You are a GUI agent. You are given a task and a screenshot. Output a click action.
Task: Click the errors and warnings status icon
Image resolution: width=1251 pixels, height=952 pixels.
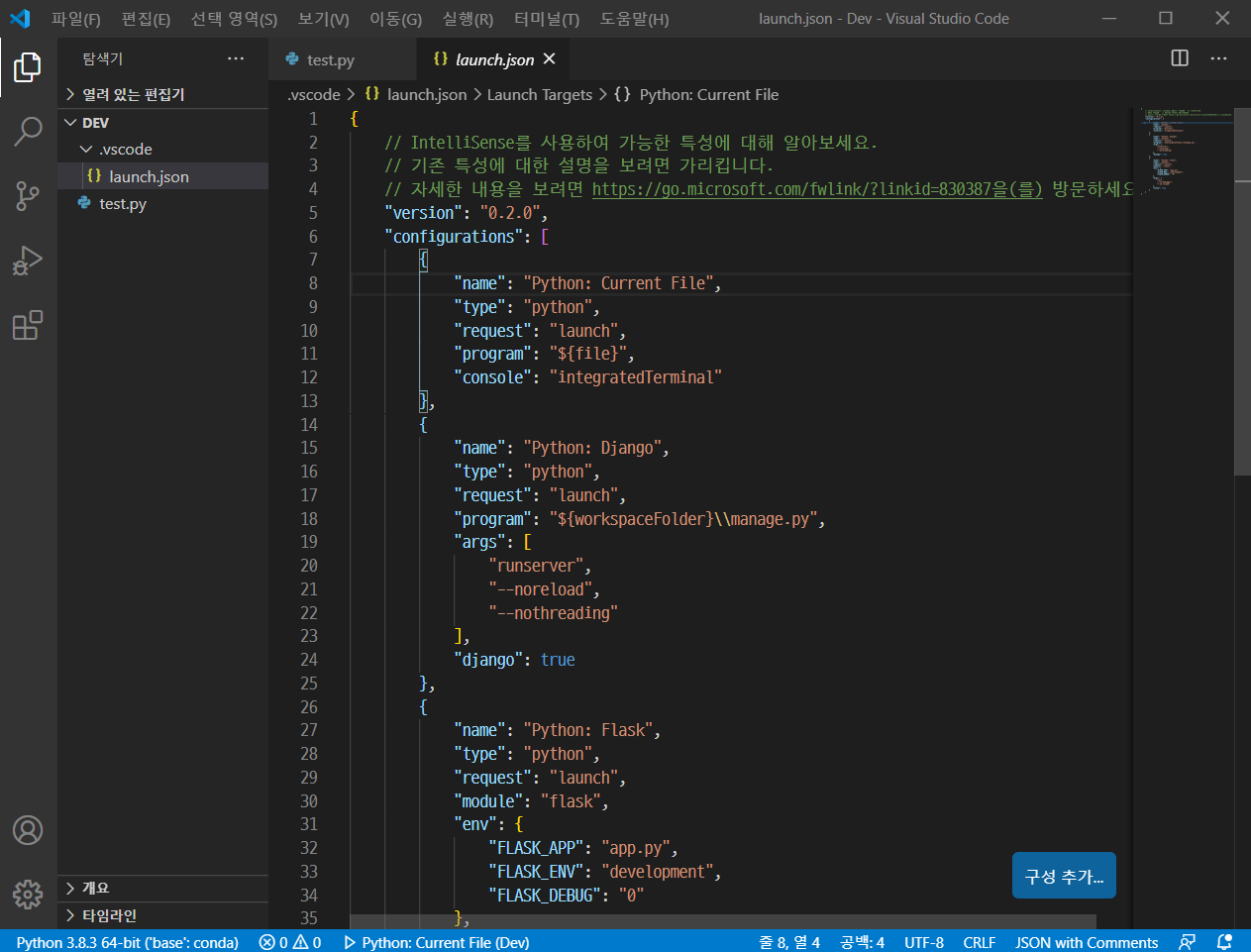coord(289,941)
